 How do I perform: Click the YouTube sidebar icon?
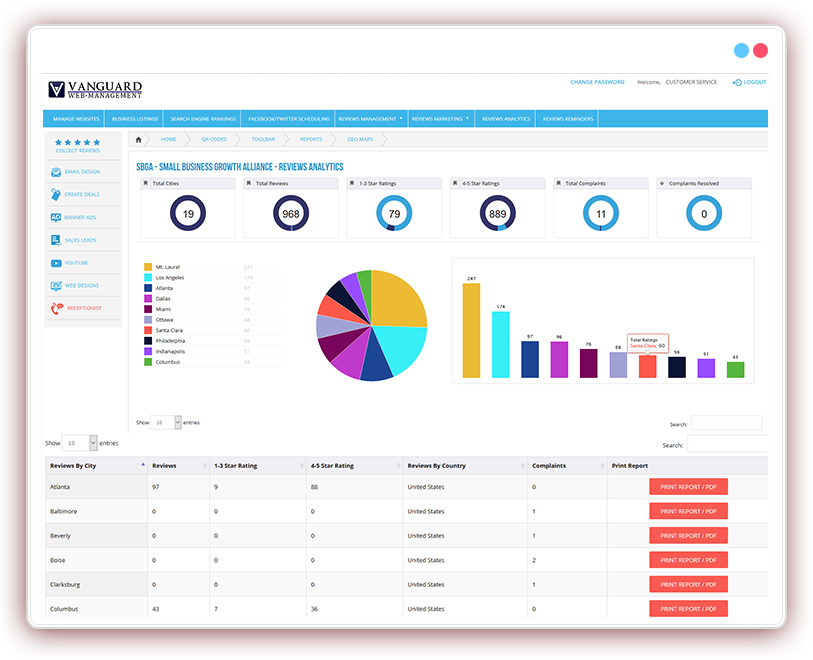[x=56, y=263]
